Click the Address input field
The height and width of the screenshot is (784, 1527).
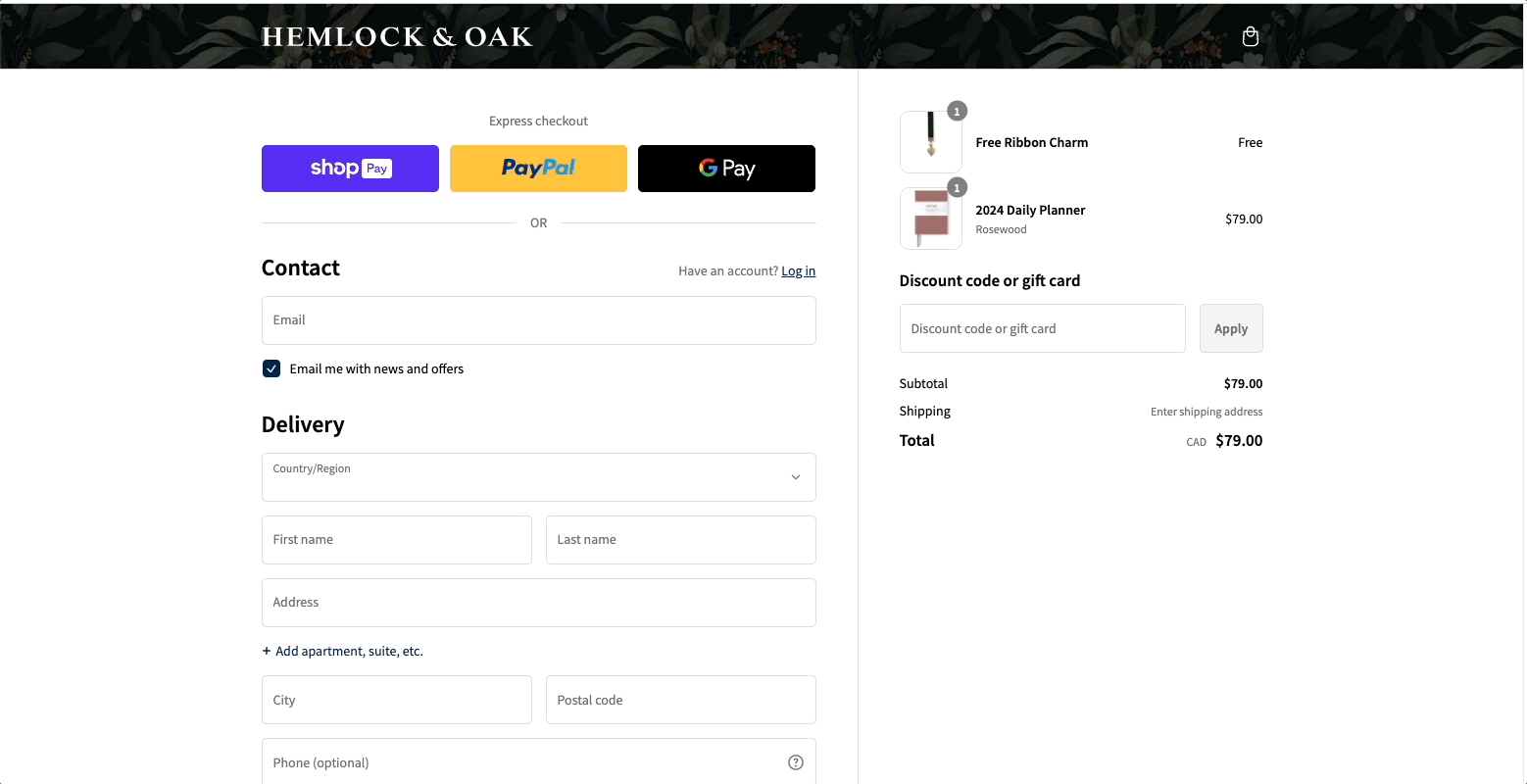click(538, 603)
